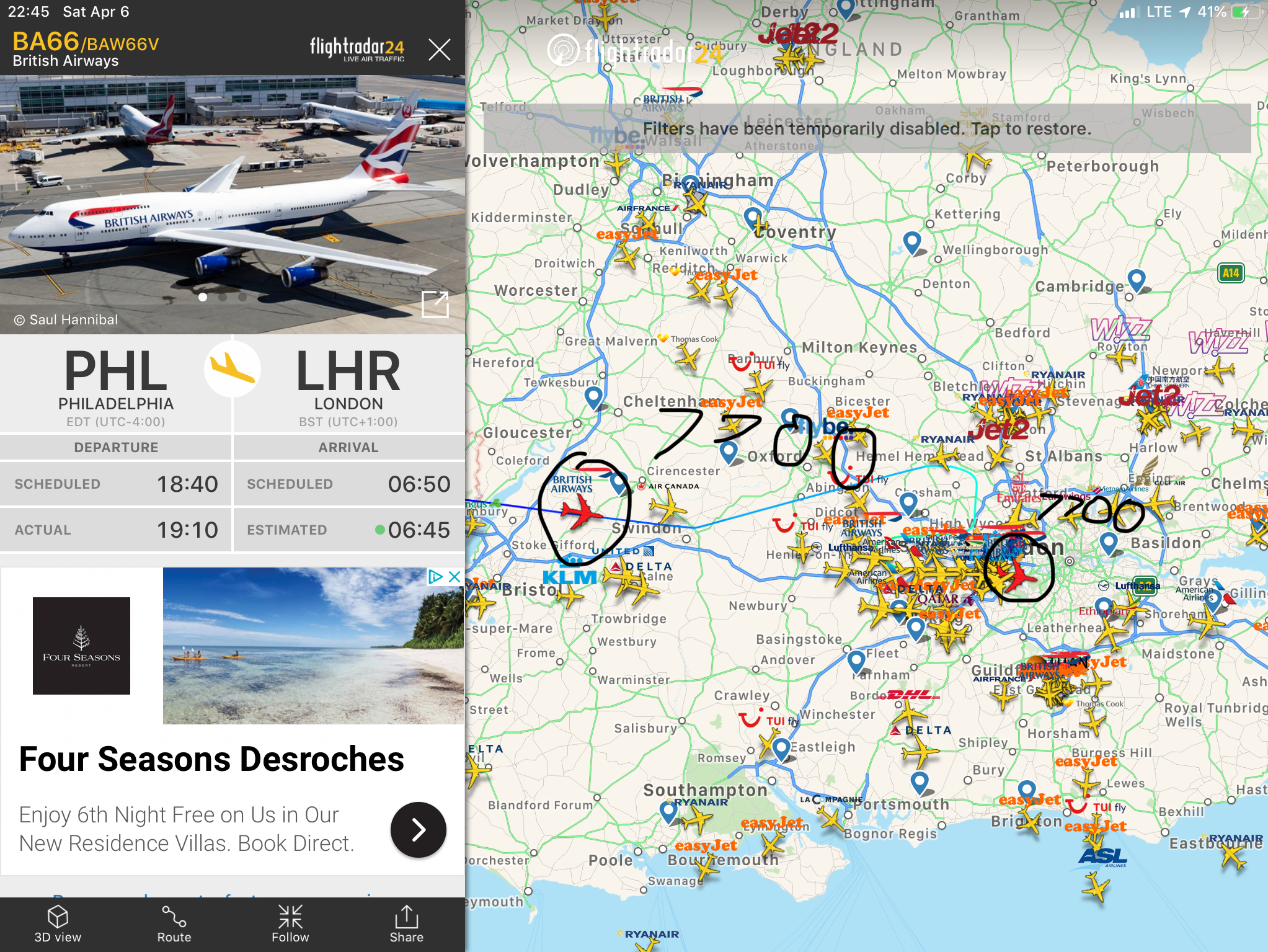Close the BA66 flight panel
This screenshot has width=1268, height=952.
pyautogui.click(x=439, y=49)
